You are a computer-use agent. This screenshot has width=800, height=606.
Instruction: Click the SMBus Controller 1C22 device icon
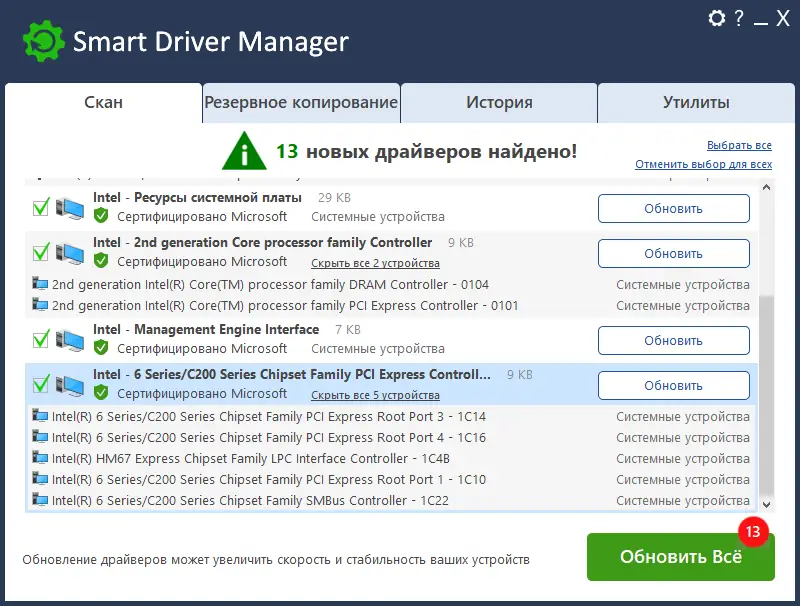[x=40, y=500]
